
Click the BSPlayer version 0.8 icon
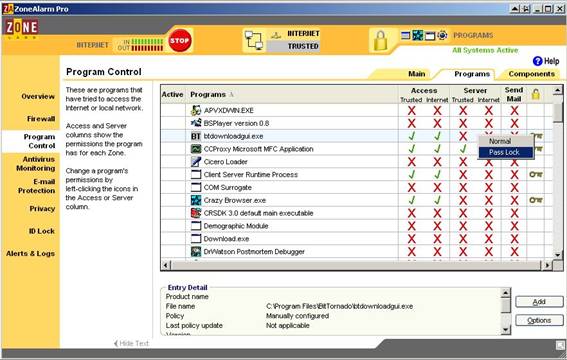[x=196, y=123]
